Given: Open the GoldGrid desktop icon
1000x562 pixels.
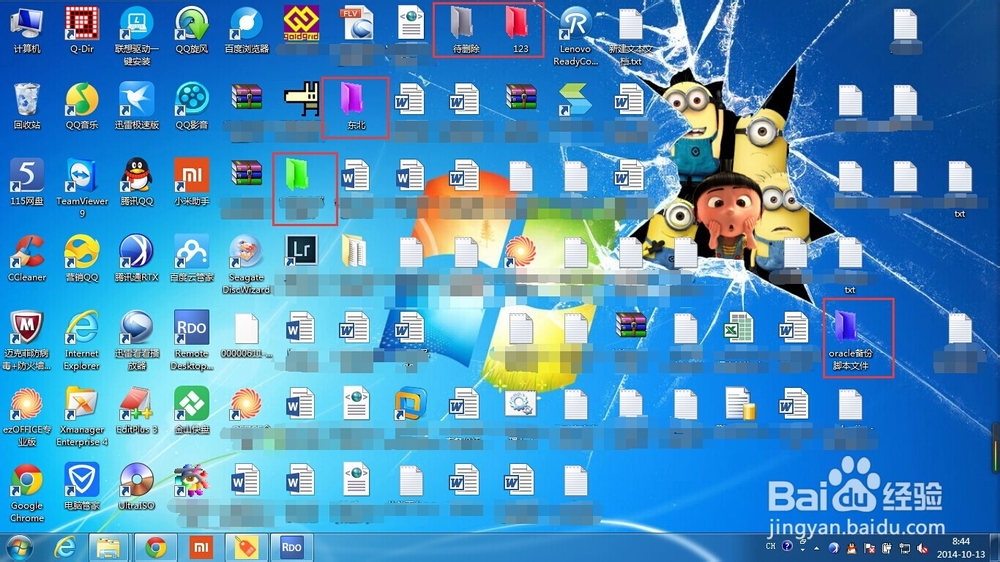Looking at the screenshot, I should click(x=301, y=24).
